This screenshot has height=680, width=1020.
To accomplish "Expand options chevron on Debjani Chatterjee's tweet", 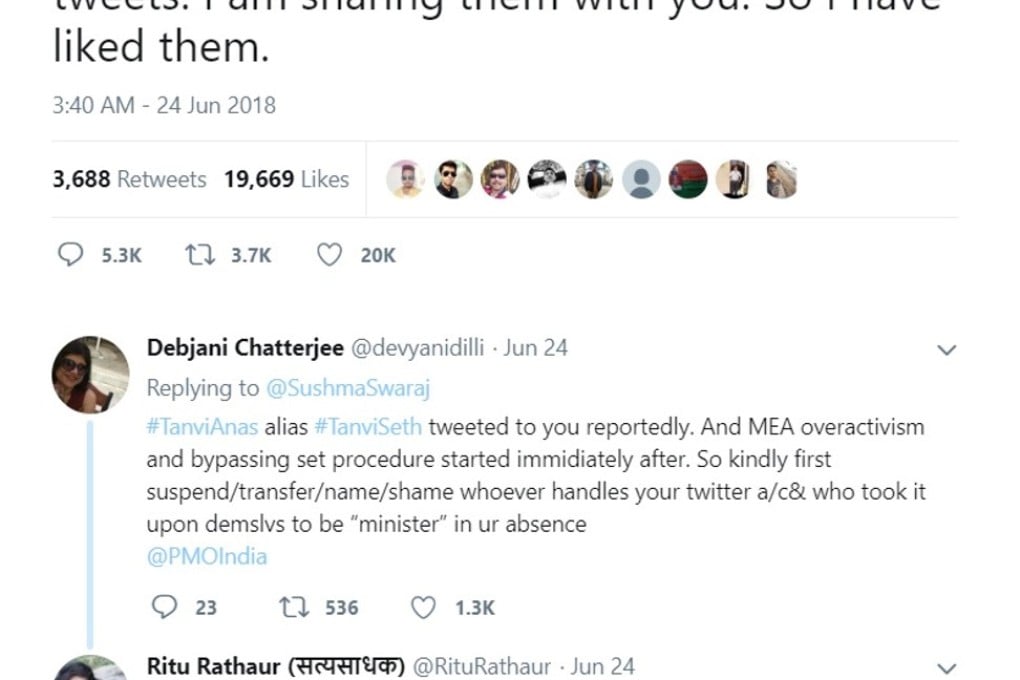I will (945, 350).
